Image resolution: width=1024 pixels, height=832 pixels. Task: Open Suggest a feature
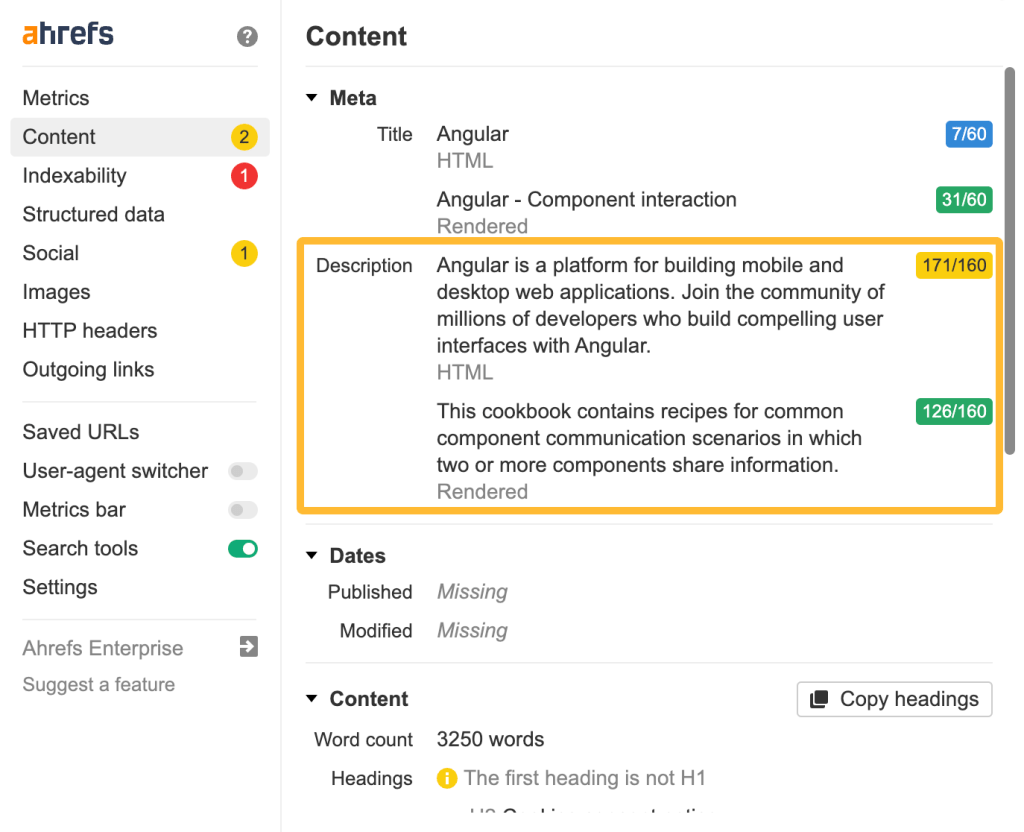tap(99, 684)
